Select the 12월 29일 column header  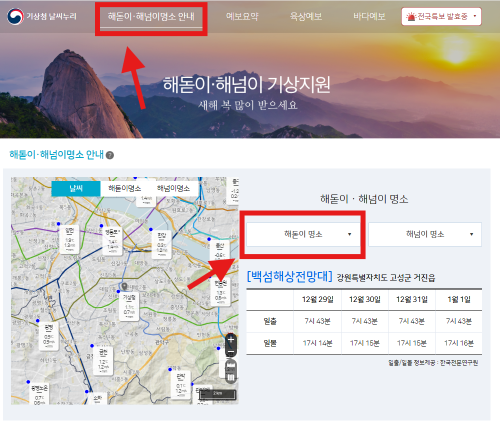[x=317, y=299]
